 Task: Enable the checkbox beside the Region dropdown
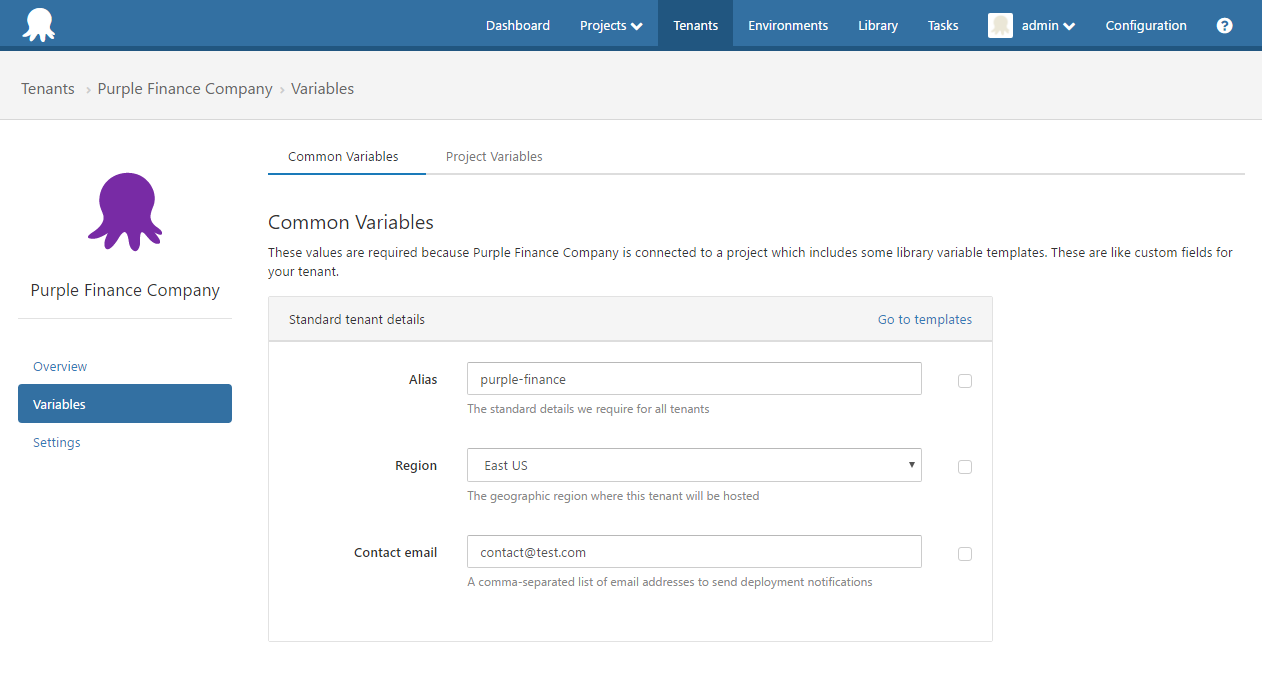pyautogui.click(x=964, y=467)
